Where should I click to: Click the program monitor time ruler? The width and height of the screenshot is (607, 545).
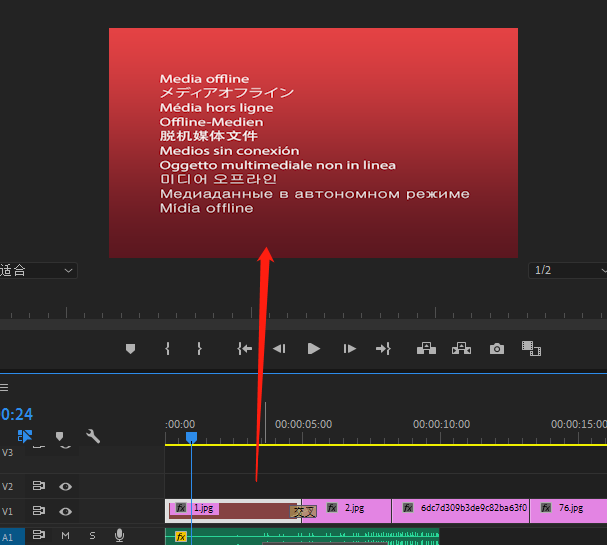304,312
